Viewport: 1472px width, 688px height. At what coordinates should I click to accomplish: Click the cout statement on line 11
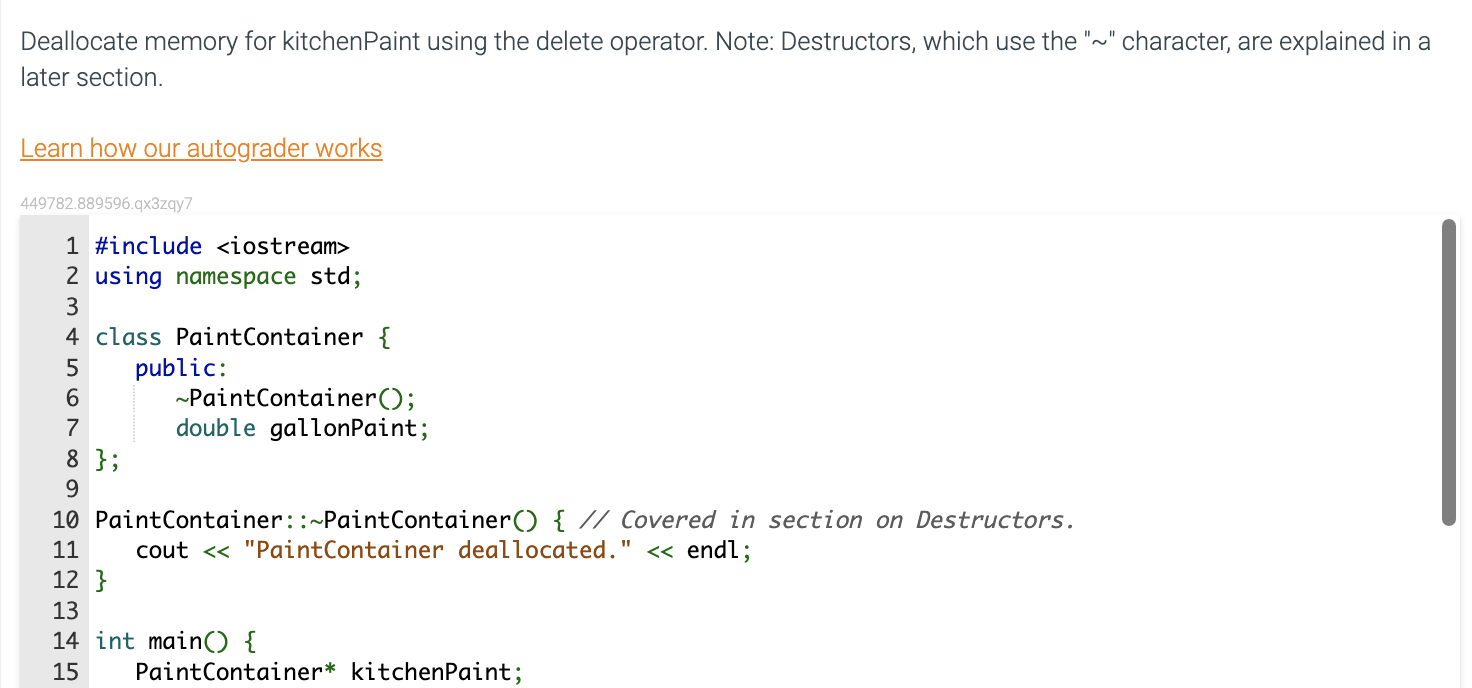(x=162, y=550)
